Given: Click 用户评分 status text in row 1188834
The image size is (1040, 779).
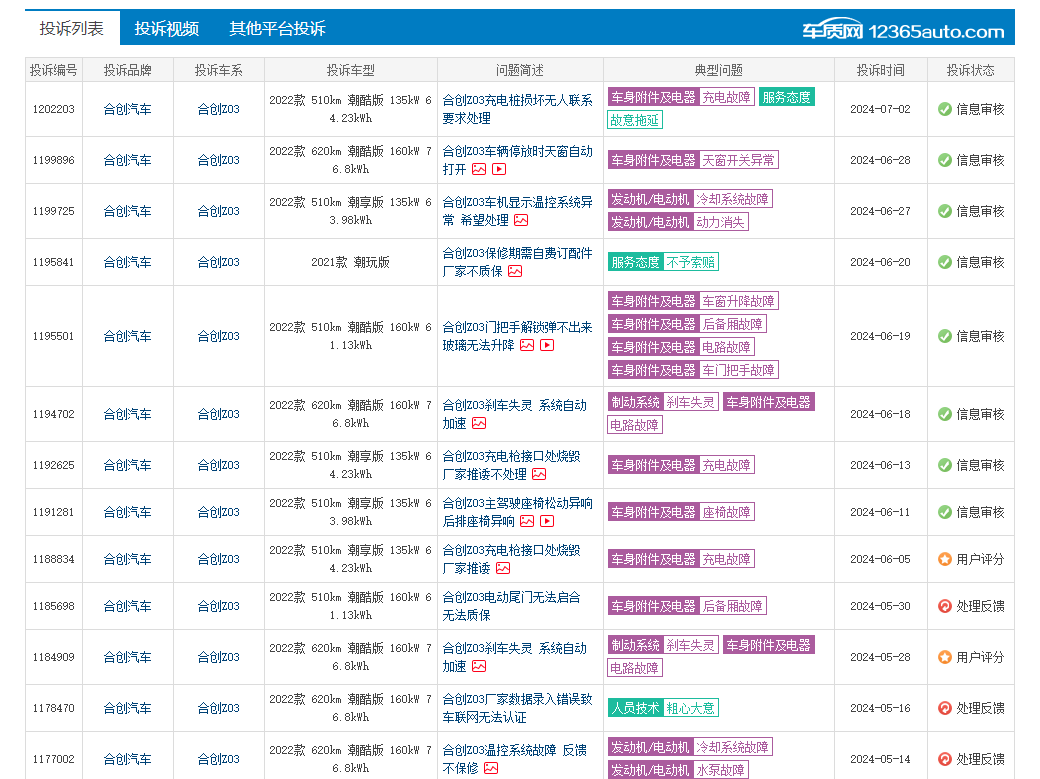Looking at the screenshot, I should pyautogui.click(x=980, y=559).
